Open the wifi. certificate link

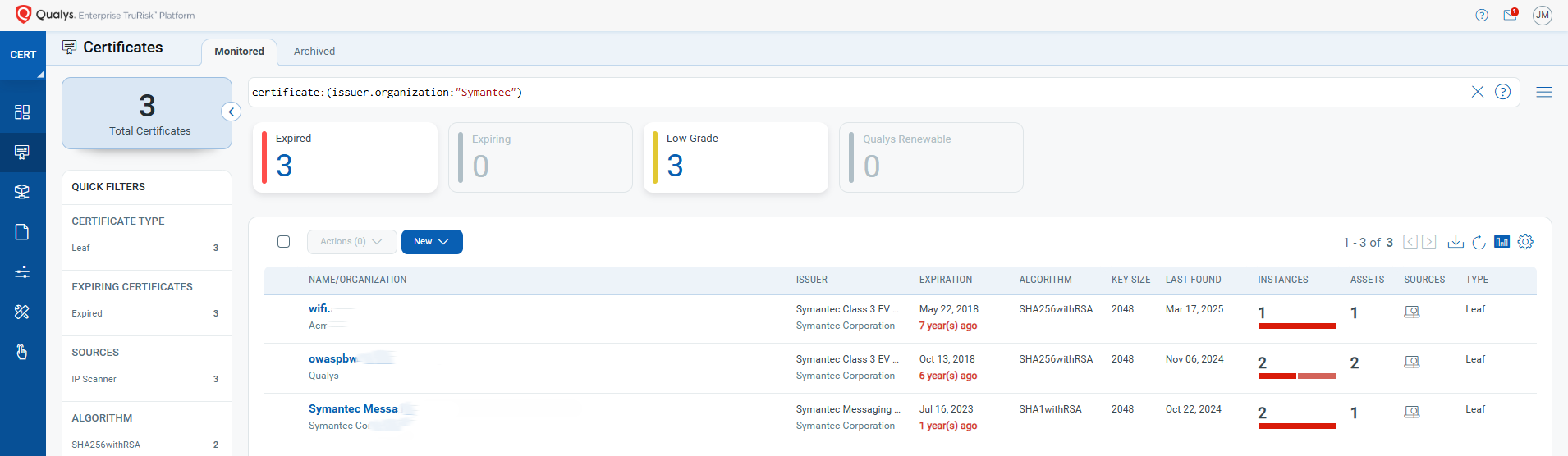pos(319,308)
